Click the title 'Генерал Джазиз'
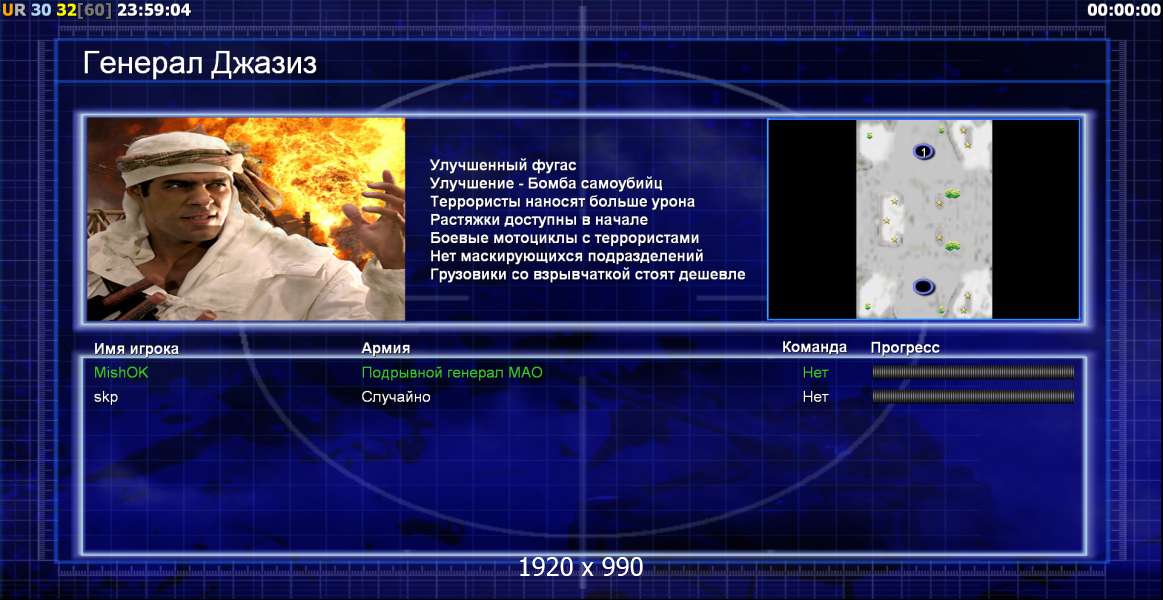1163x600 pixels. click(200, 64)
